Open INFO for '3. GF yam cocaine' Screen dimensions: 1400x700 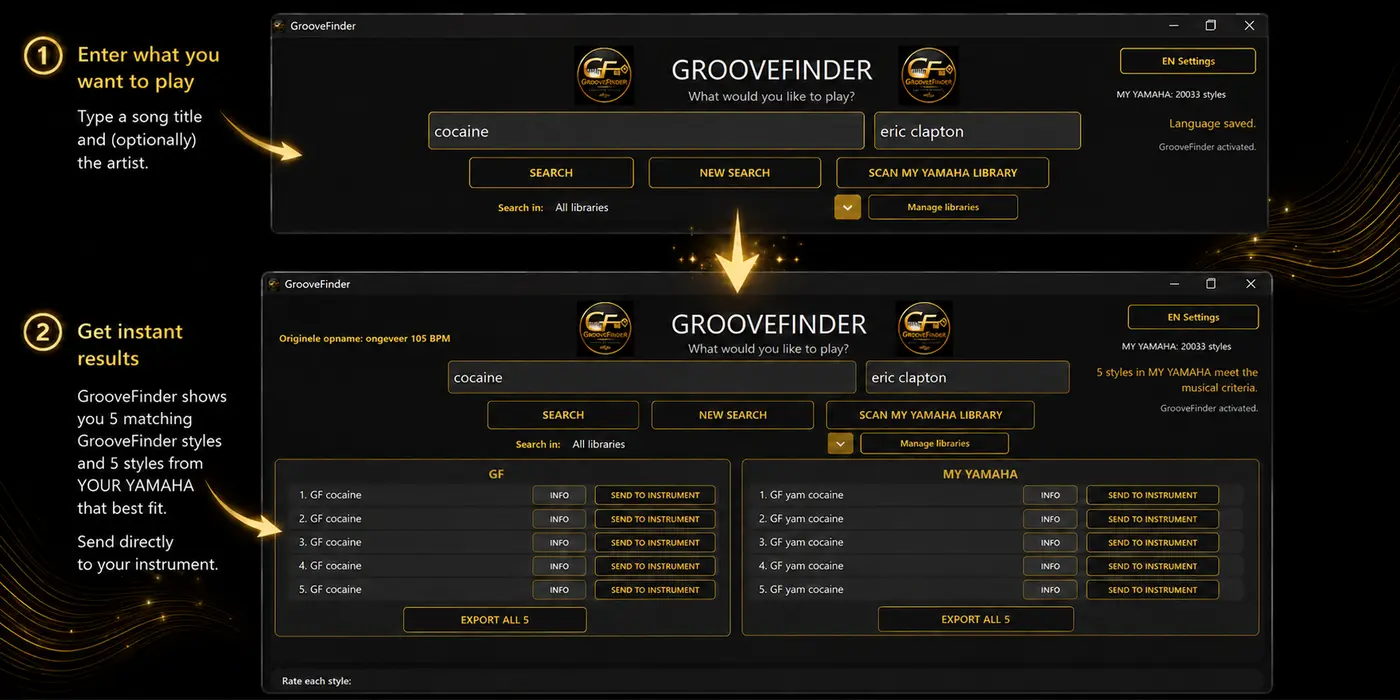click(1050, 542)
